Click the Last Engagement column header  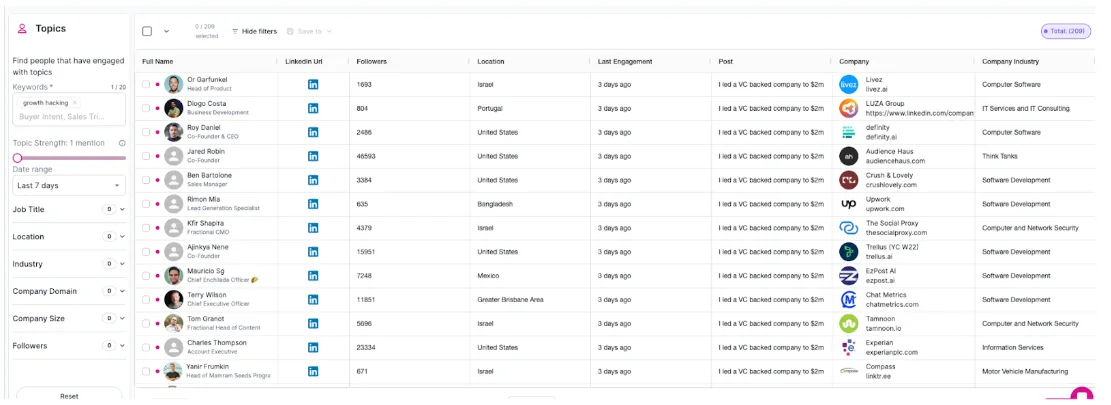[625, 62]
